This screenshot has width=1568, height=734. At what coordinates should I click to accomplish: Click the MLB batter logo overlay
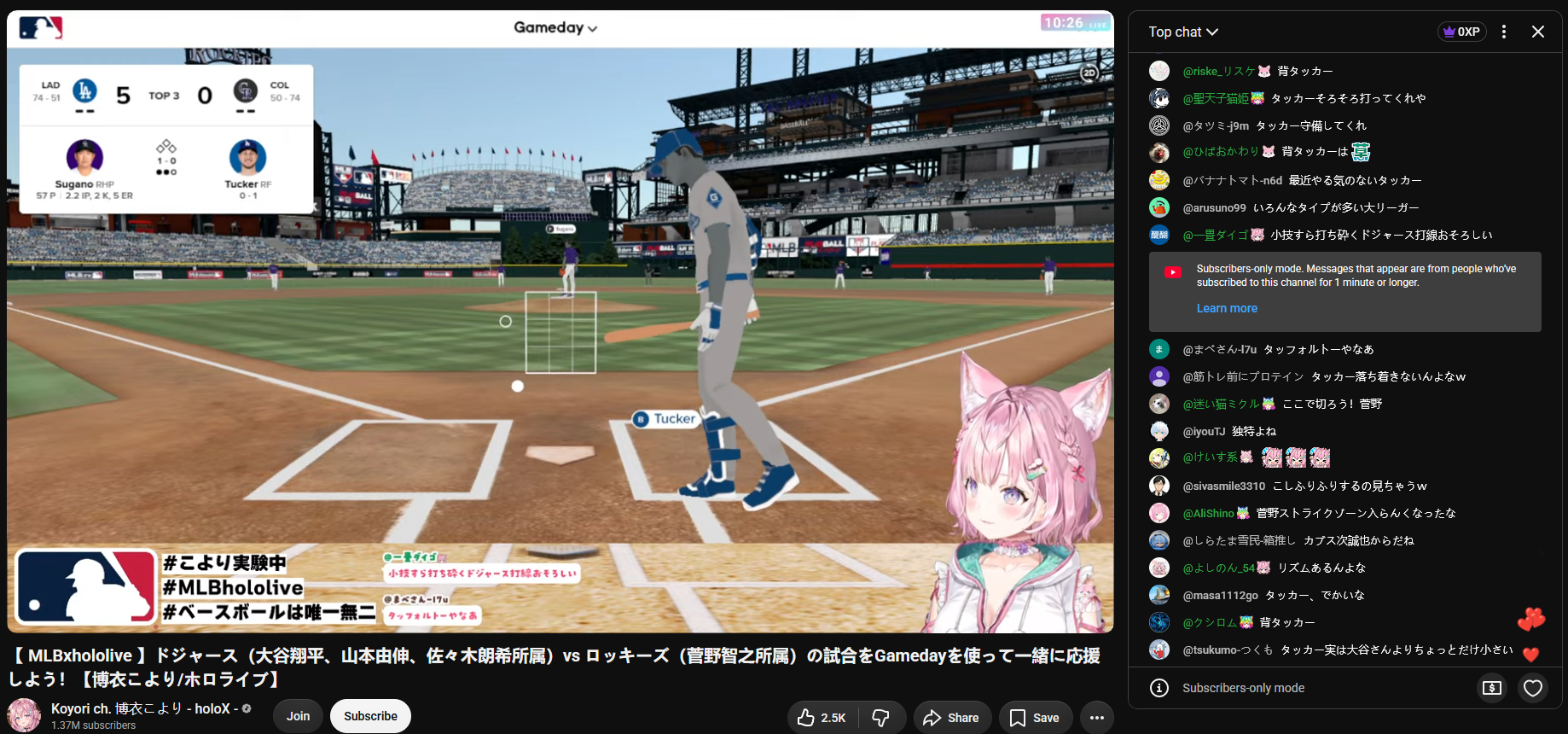(85, 587)
